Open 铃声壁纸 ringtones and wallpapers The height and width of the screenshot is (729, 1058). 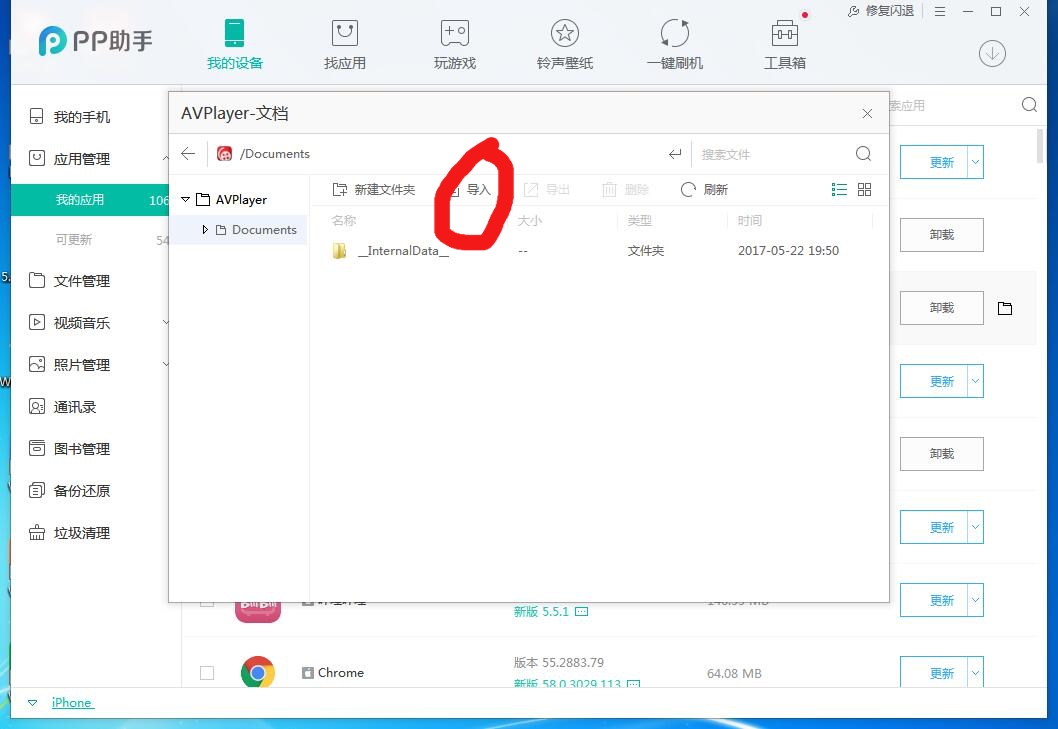coord(564,42)
